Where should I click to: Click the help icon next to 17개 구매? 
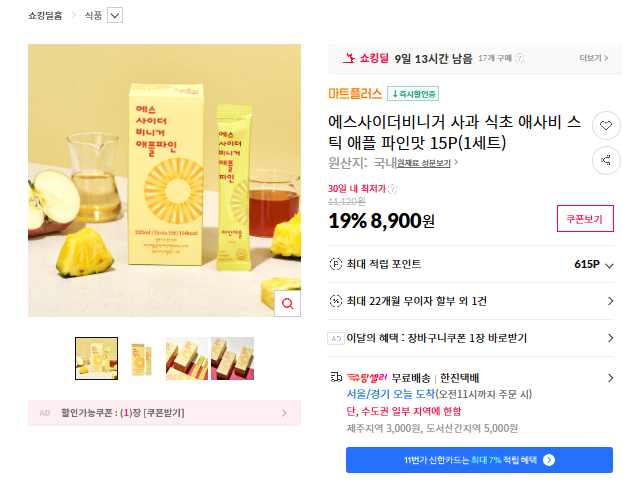pos(519,58)
